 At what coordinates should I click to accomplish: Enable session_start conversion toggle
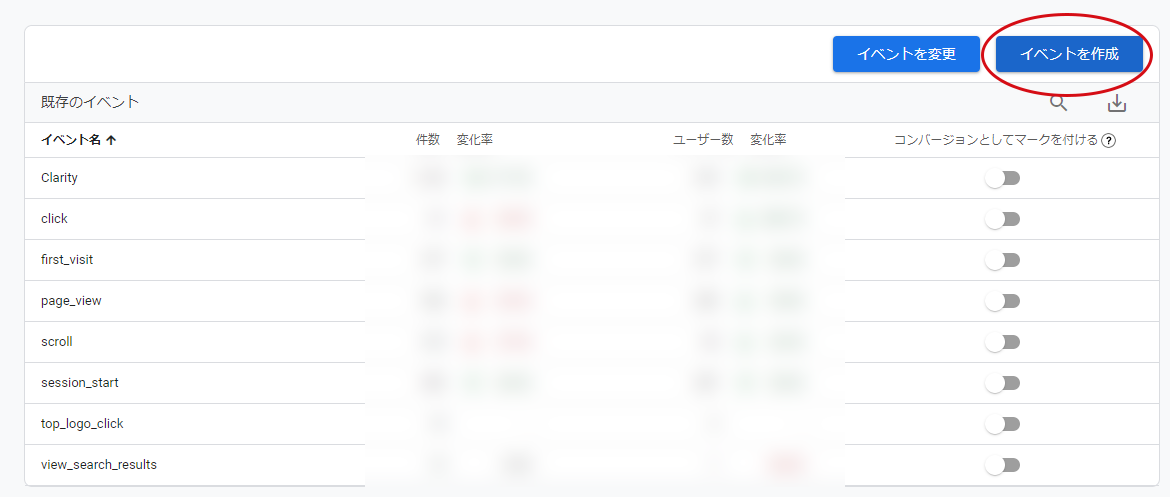[x=1002, y=383]
